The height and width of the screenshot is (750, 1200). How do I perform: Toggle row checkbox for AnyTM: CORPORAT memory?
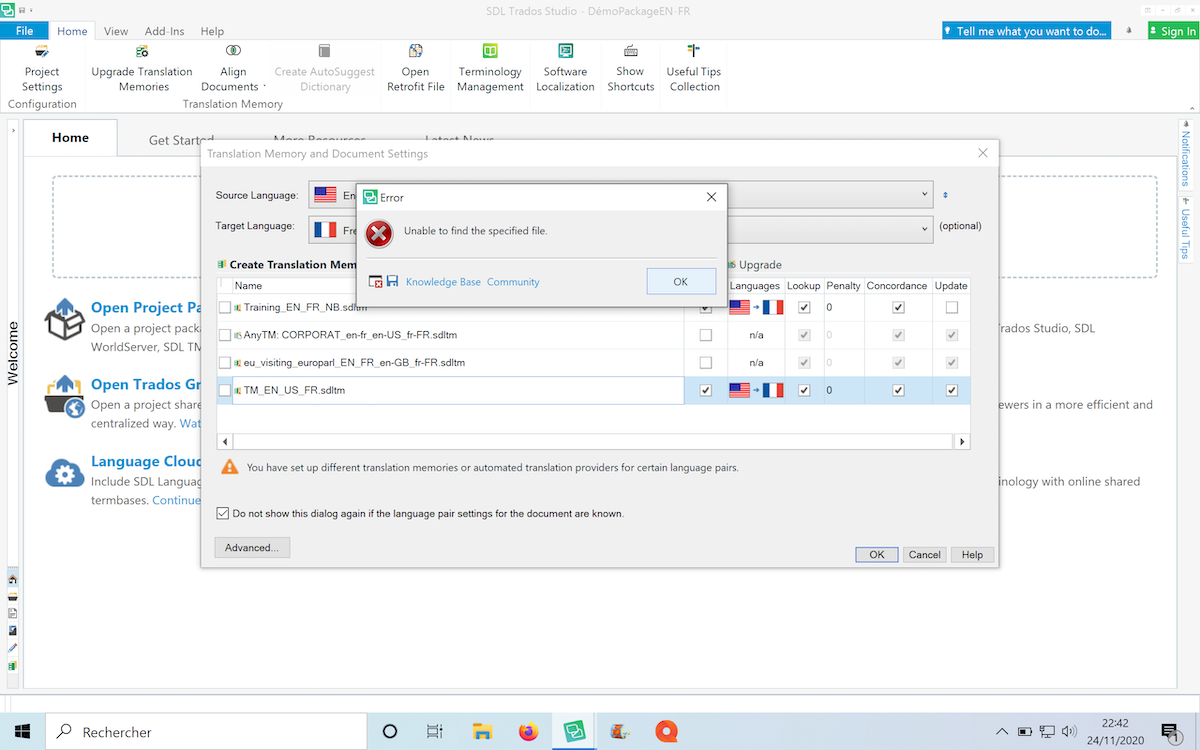225,335
